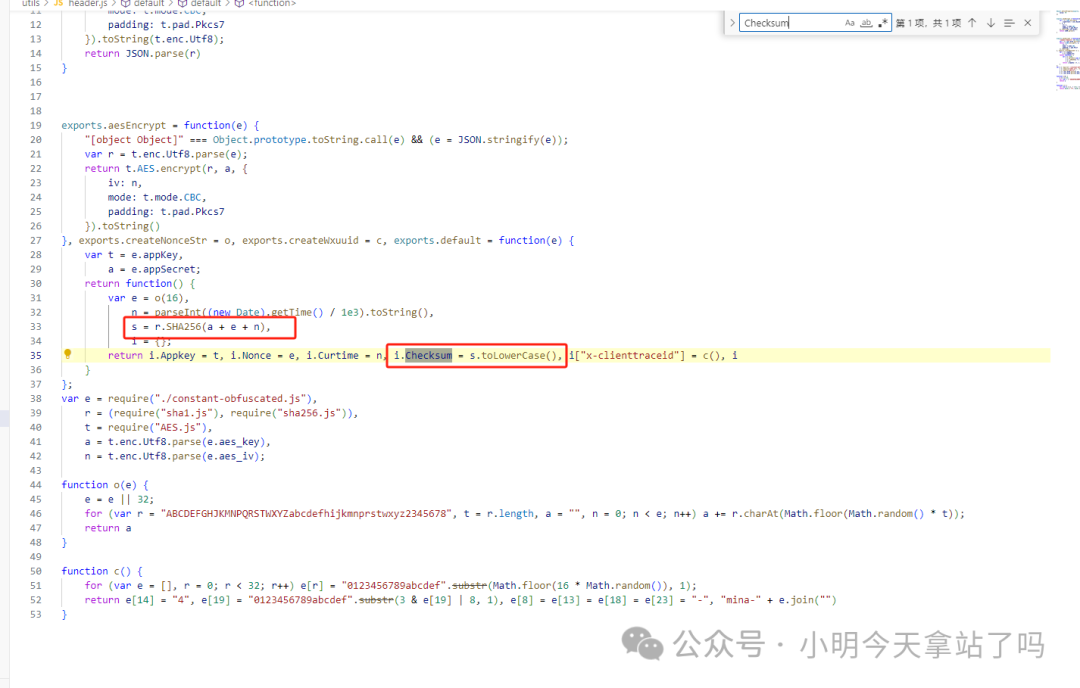Click line number 35 in the gutter
The width and height of the screenshot is (1080, 688).
[35, 355]
